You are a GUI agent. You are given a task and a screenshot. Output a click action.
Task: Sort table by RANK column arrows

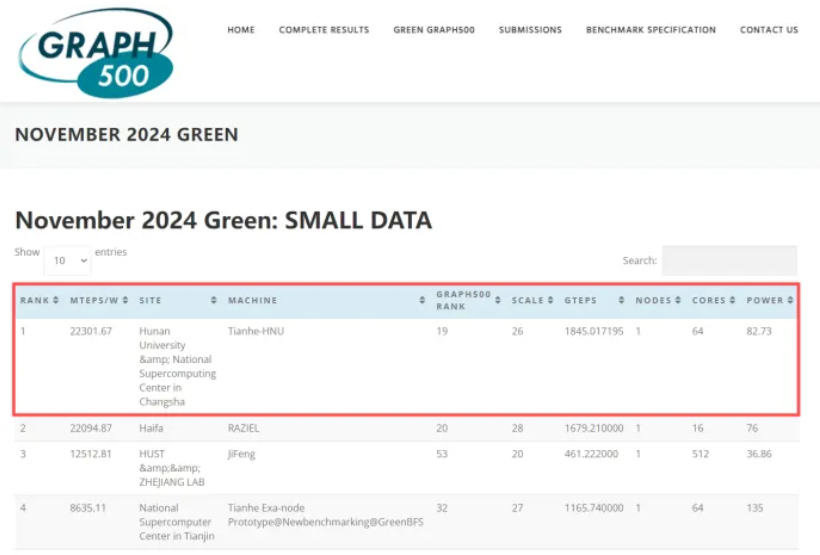(x=56, y=300)
